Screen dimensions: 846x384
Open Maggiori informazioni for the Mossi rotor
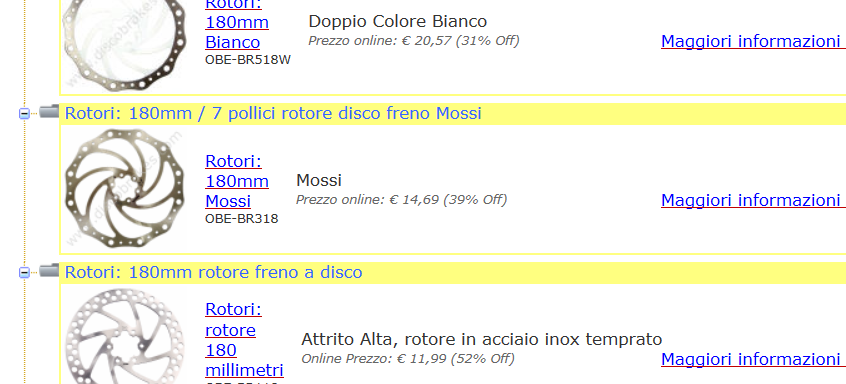point(753,200)
